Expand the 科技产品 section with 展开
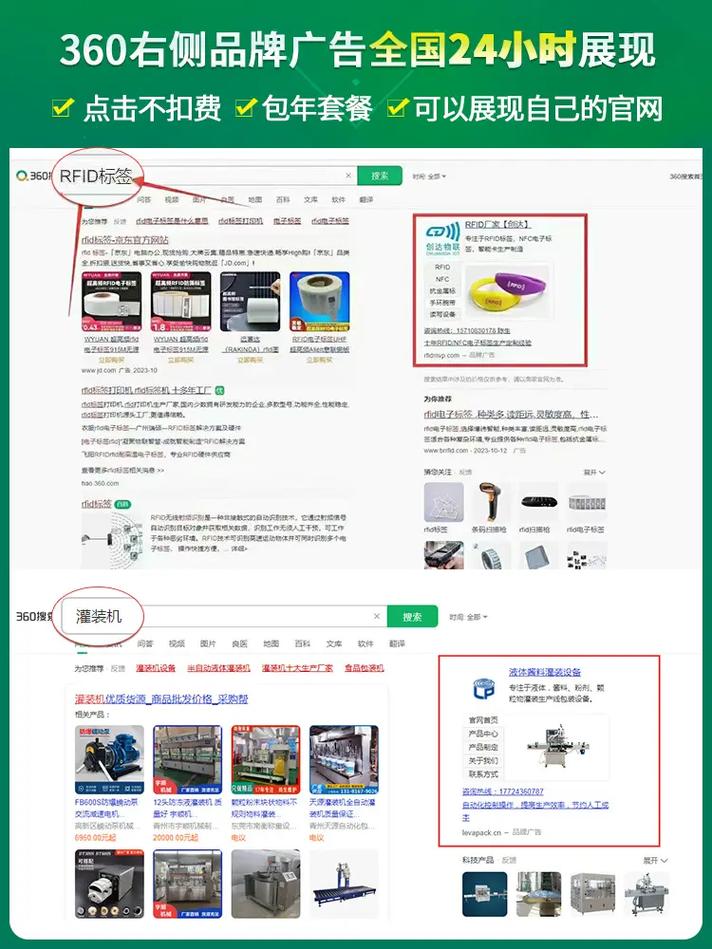The width and height of the screenshot is (712, 949). (x=655, y=860)
